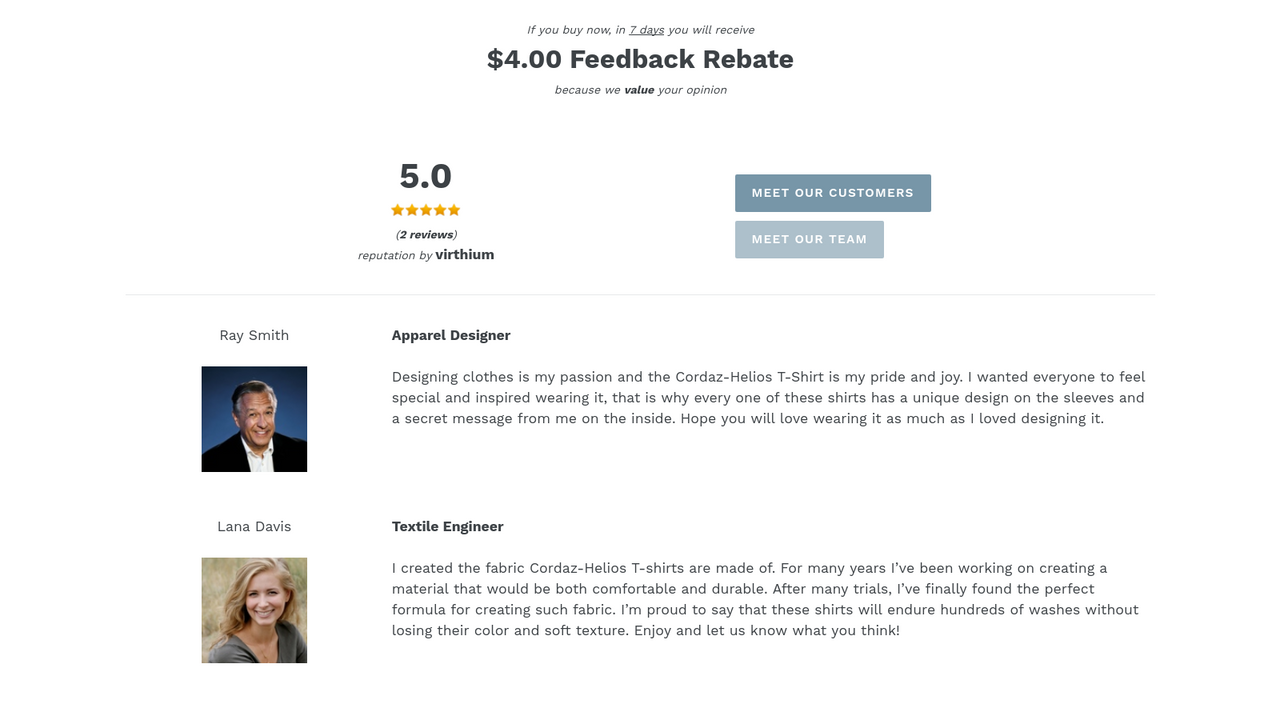Click the $4.00 Feedback Rebate heading
This screenshot has height=720, width=1280.
pos(640,59)
